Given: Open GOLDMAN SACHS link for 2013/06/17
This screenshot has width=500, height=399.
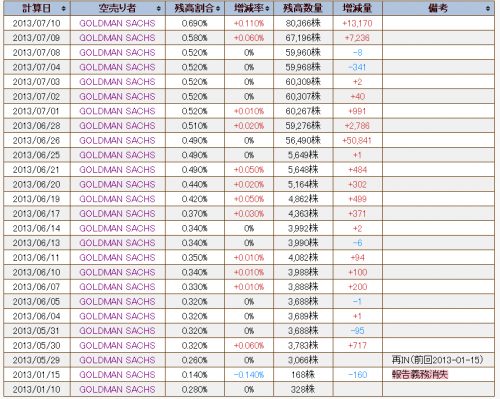Looking at the screenshot, I should [117, 214].
